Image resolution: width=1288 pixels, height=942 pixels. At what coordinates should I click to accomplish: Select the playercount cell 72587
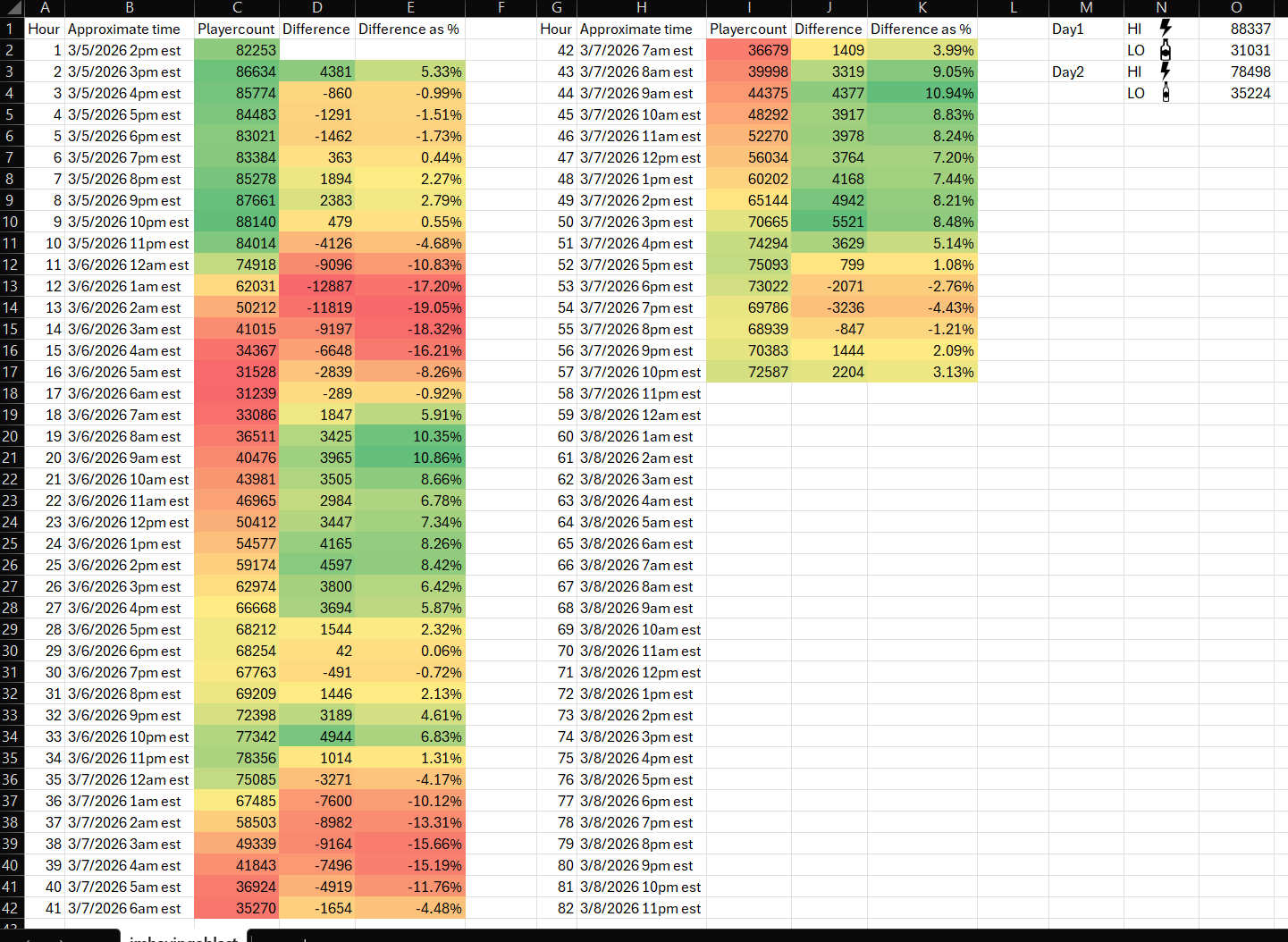pyautogui.click(x=749, y=372)
